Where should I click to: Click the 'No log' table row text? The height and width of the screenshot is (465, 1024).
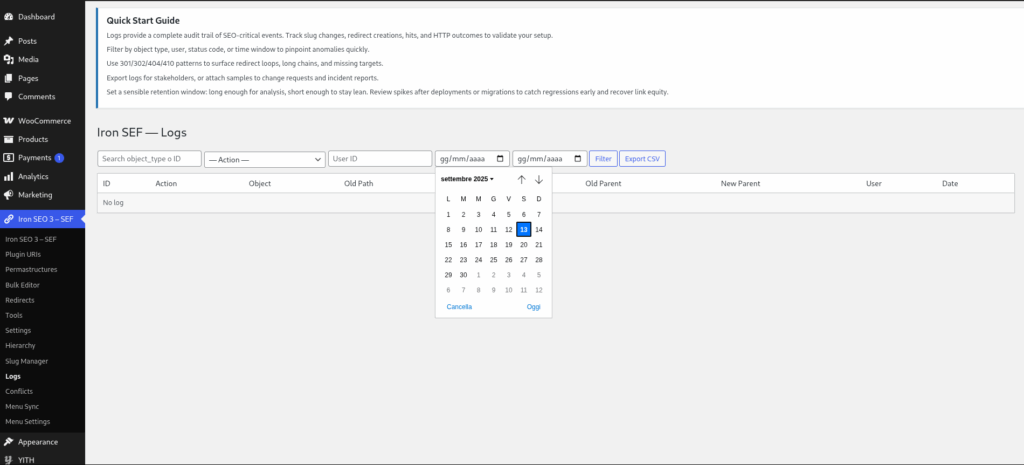pyautogui.click(x=114, y=202)
